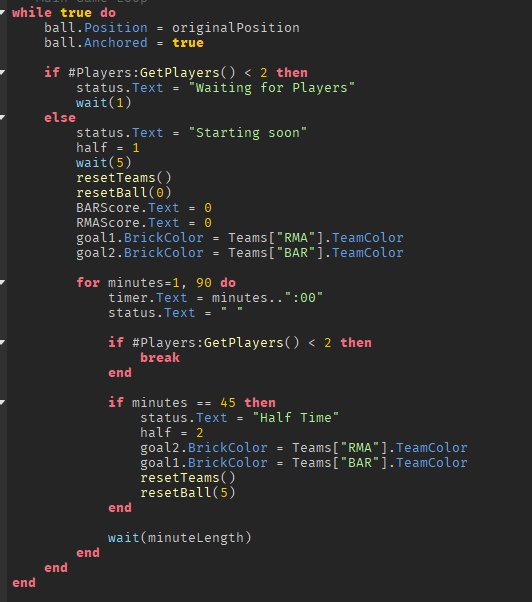Screen dimensions: 532x602
Task: Click the 'wait(1)' call
Action: [x=104, y=103]
